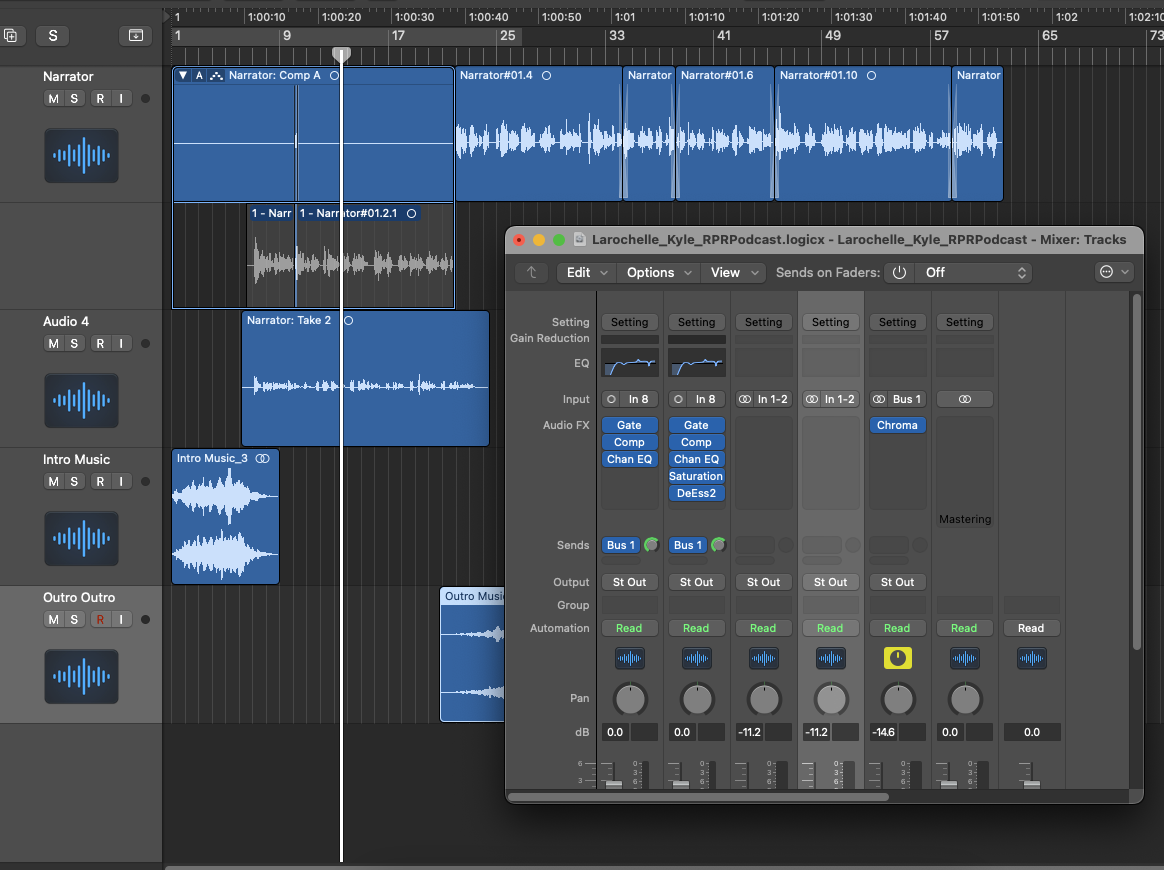
Task: Click first channel strip Setting button
Action: click(630, 322)
